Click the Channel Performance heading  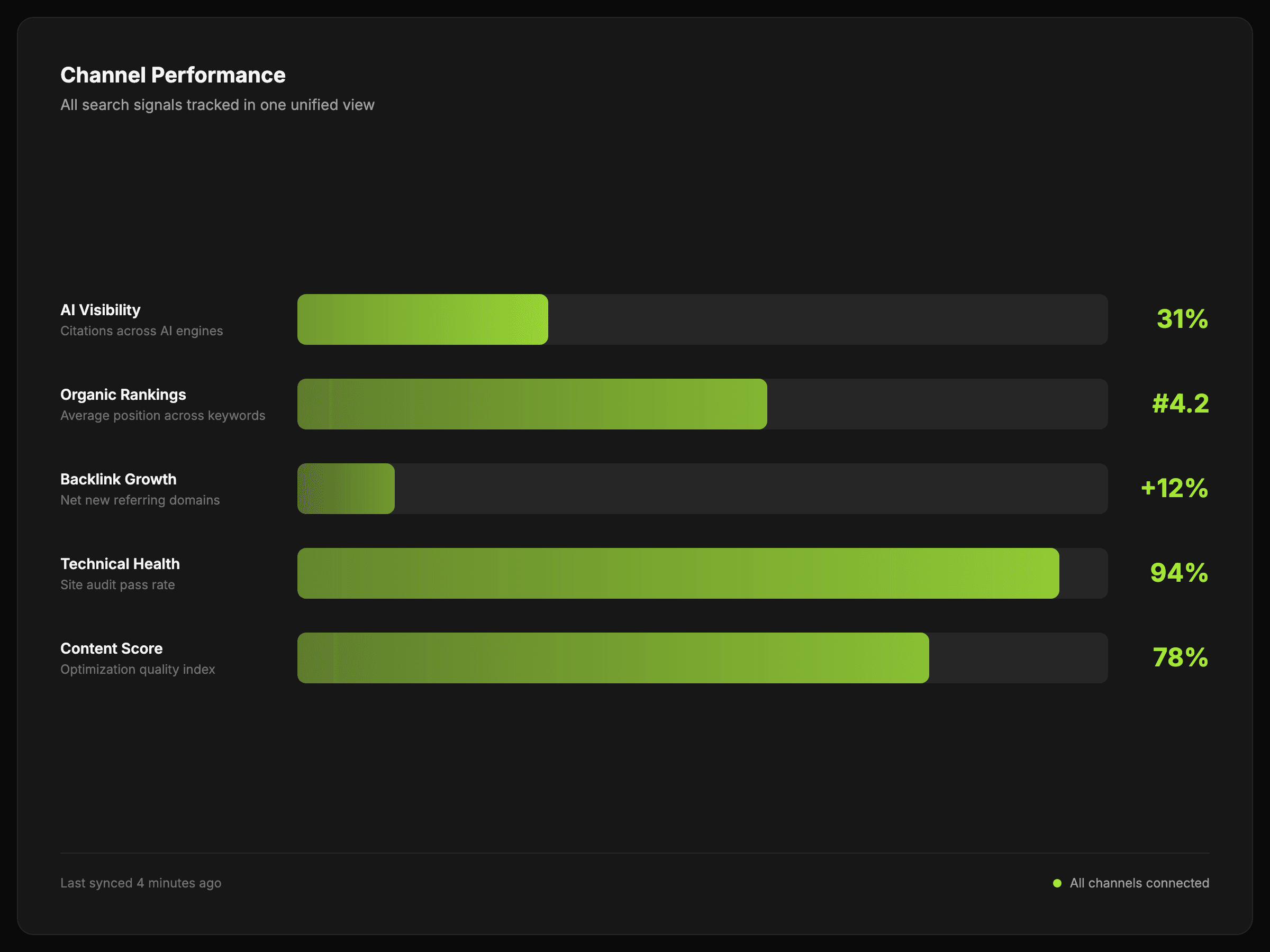coord(173,75)
